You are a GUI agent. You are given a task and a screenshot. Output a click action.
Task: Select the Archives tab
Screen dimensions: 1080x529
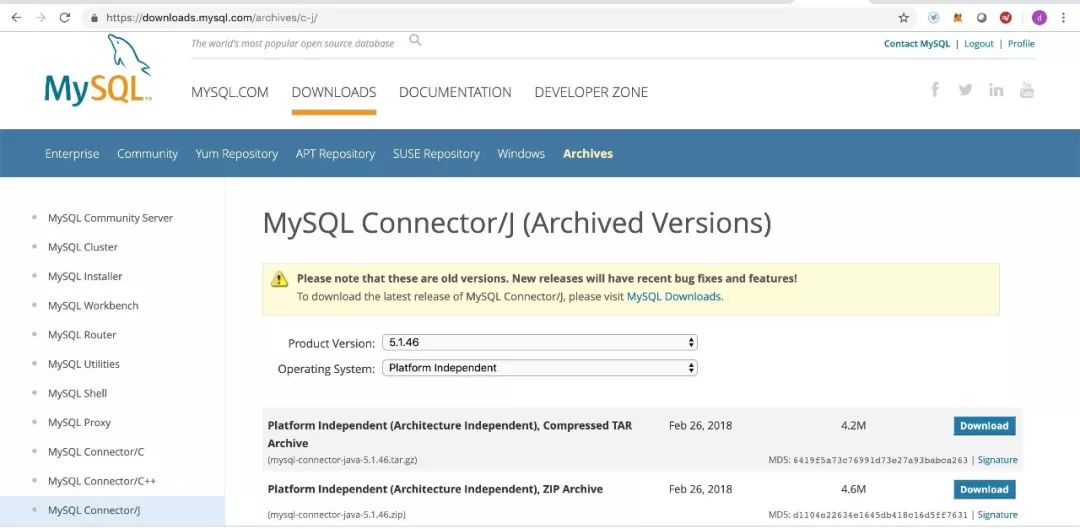[x=588, y=154]
